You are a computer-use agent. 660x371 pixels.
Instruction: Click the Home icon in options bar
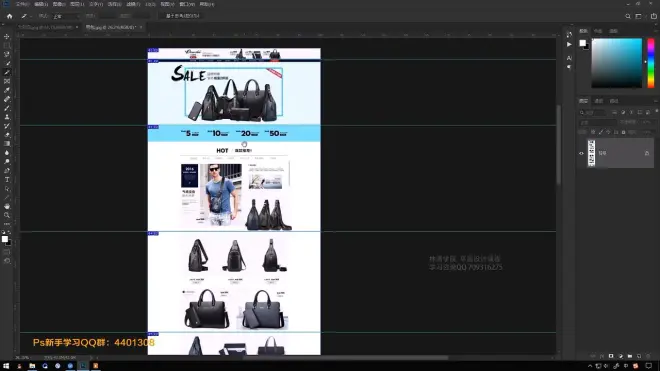[x=9, y=16]
